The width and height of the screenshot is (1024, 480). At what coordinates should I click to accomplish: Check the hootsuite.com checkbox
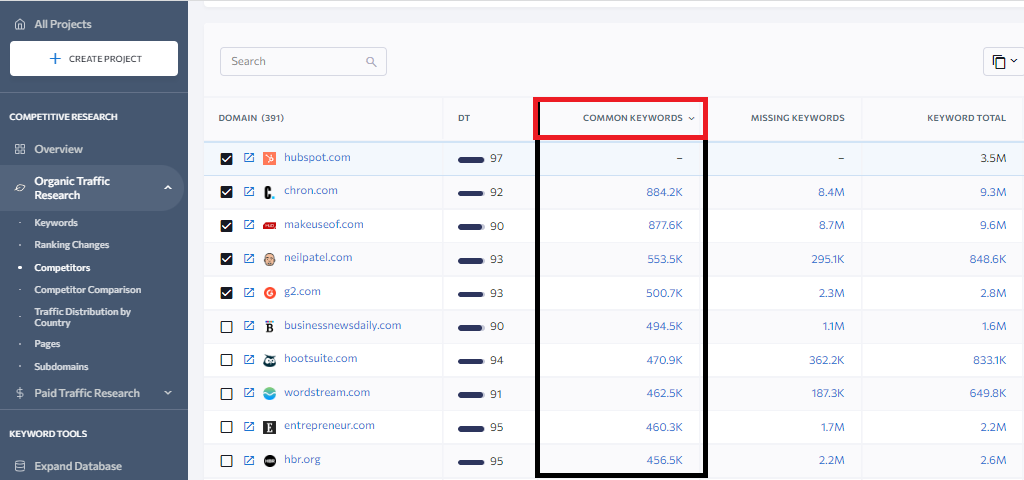tap(227, 360)
